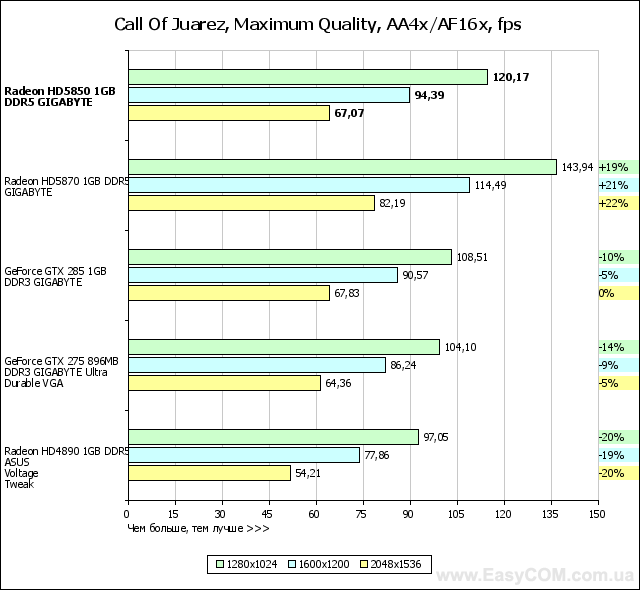Click the blue bar valued 94,39
This screenshot has width=640, height=590.
coord(269,95)
